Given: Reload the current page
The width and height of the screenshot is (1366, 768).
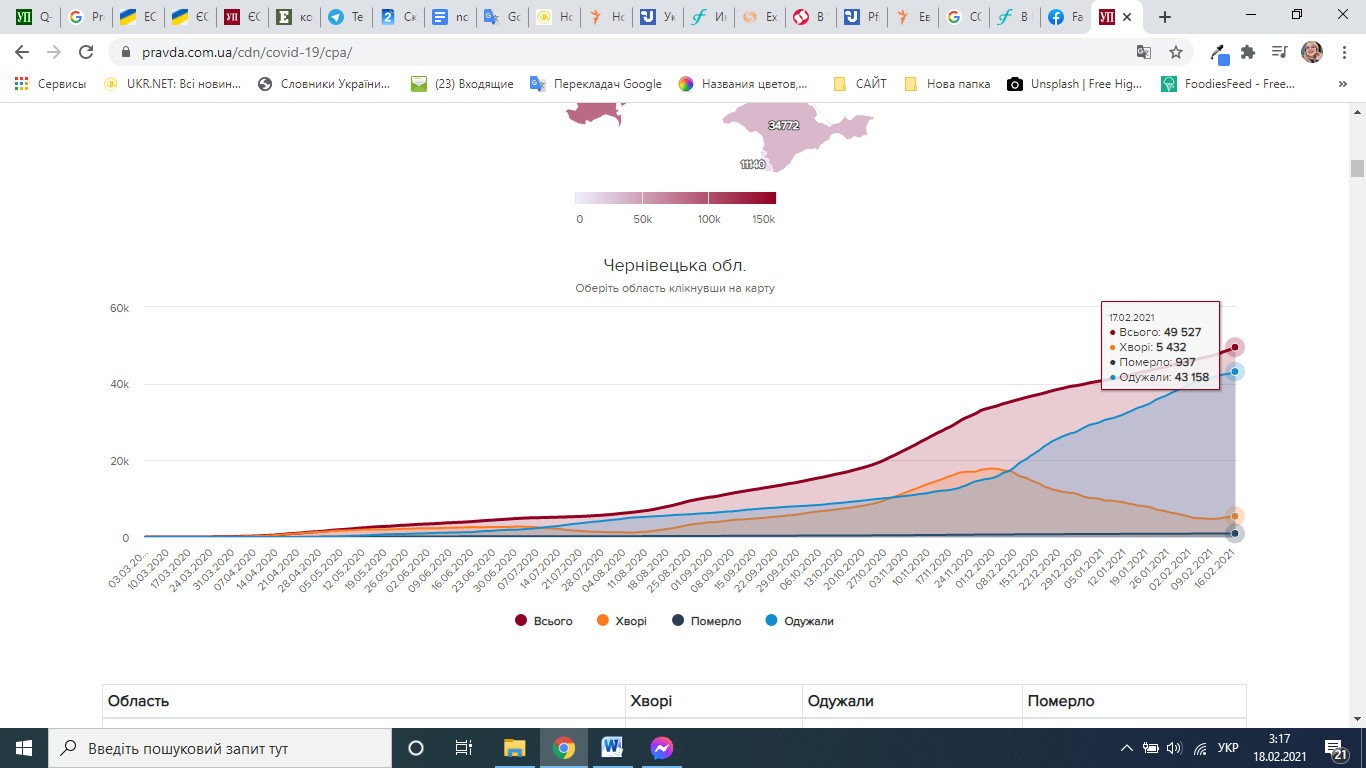Looking at the screenshot, I should [86, 52].
